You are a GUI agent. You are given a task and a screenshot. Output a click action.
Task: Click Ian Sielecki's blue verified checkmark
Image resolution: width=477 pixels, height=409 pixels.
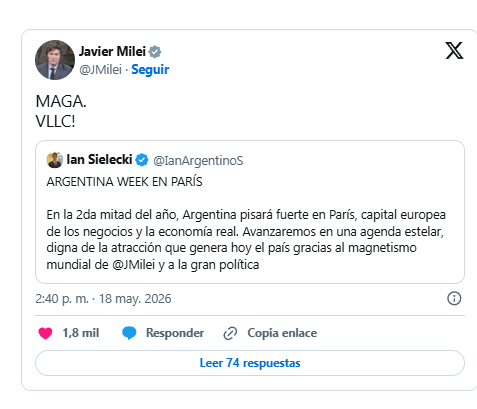142,160
